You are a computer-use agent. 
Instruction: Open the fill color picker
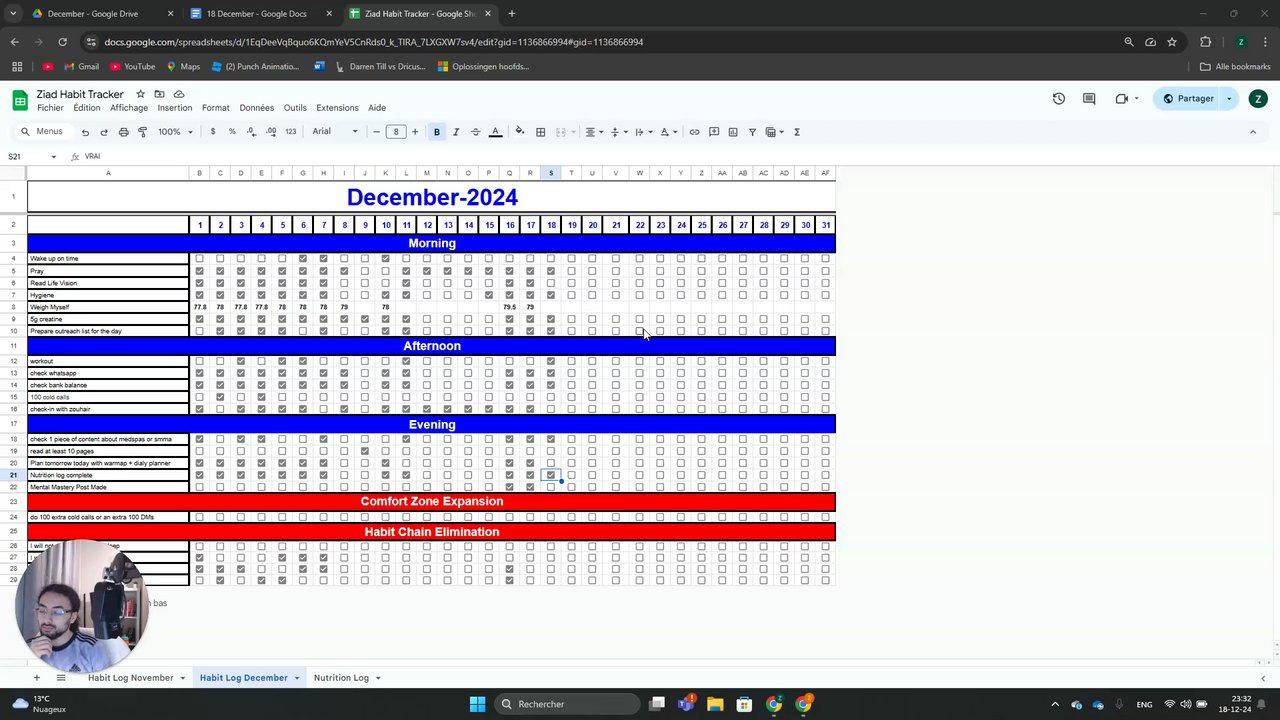point(519,132)
